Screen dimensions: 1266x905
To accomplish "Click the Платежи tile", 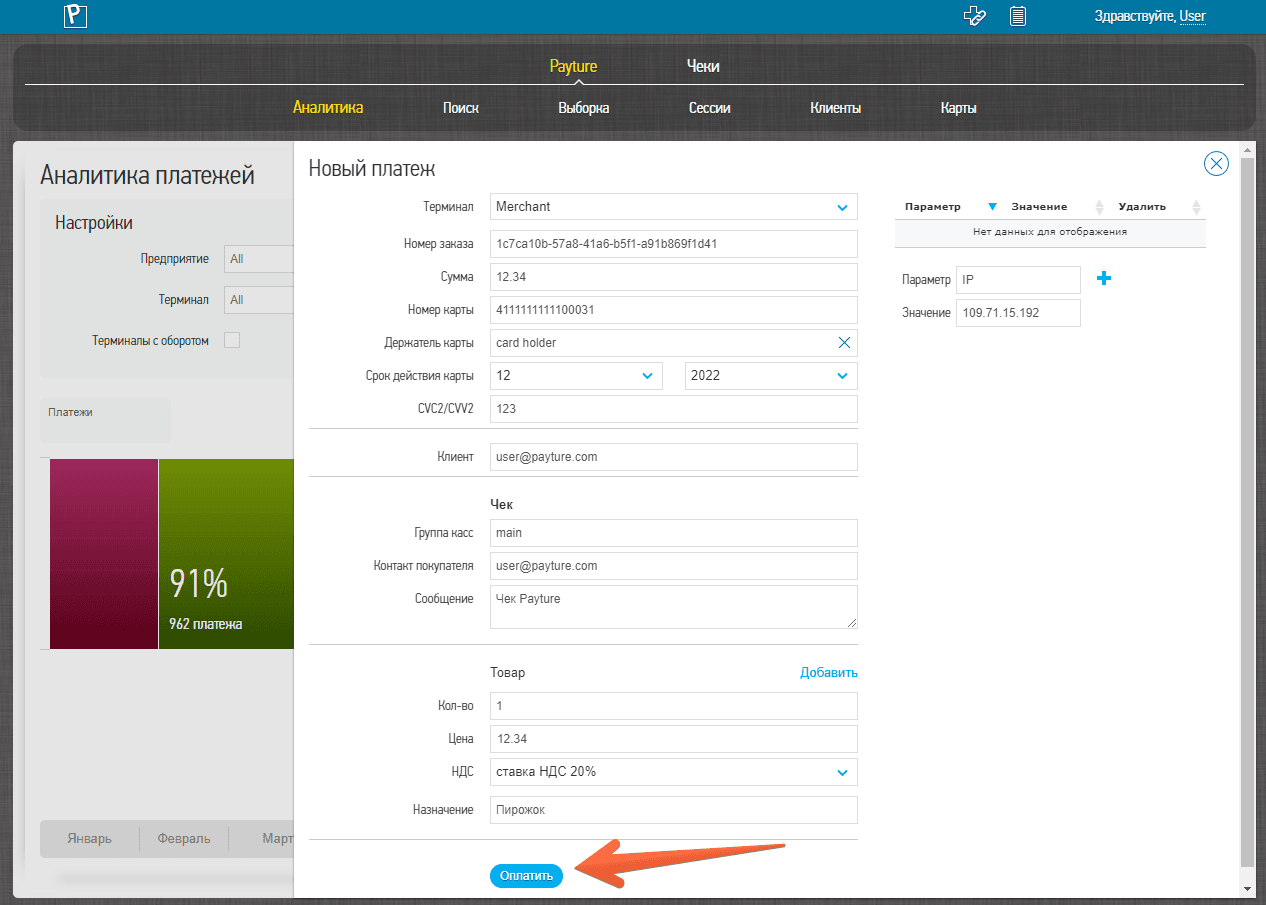I will coord(105,420).
